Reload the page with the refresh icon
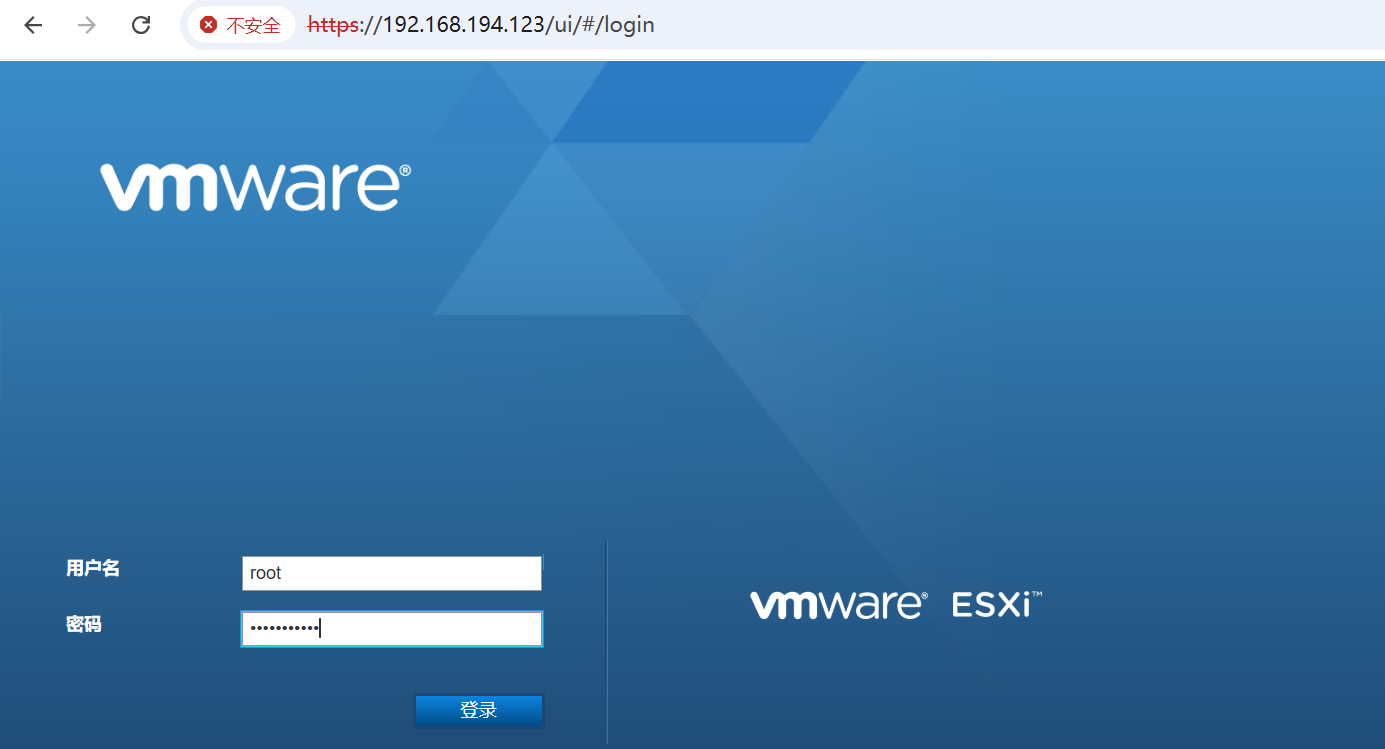 (141, 25)
